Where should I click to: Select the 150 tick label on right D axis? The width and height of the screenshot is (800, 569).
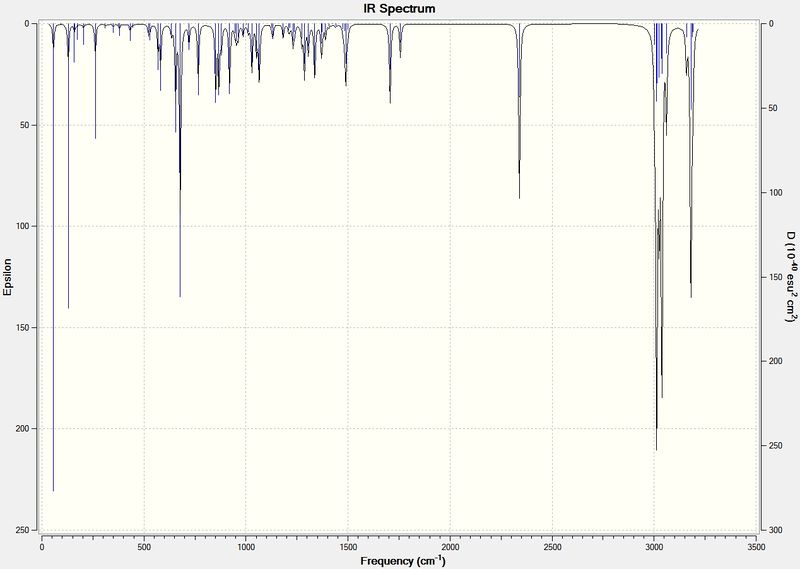click(x=772, y=277)
